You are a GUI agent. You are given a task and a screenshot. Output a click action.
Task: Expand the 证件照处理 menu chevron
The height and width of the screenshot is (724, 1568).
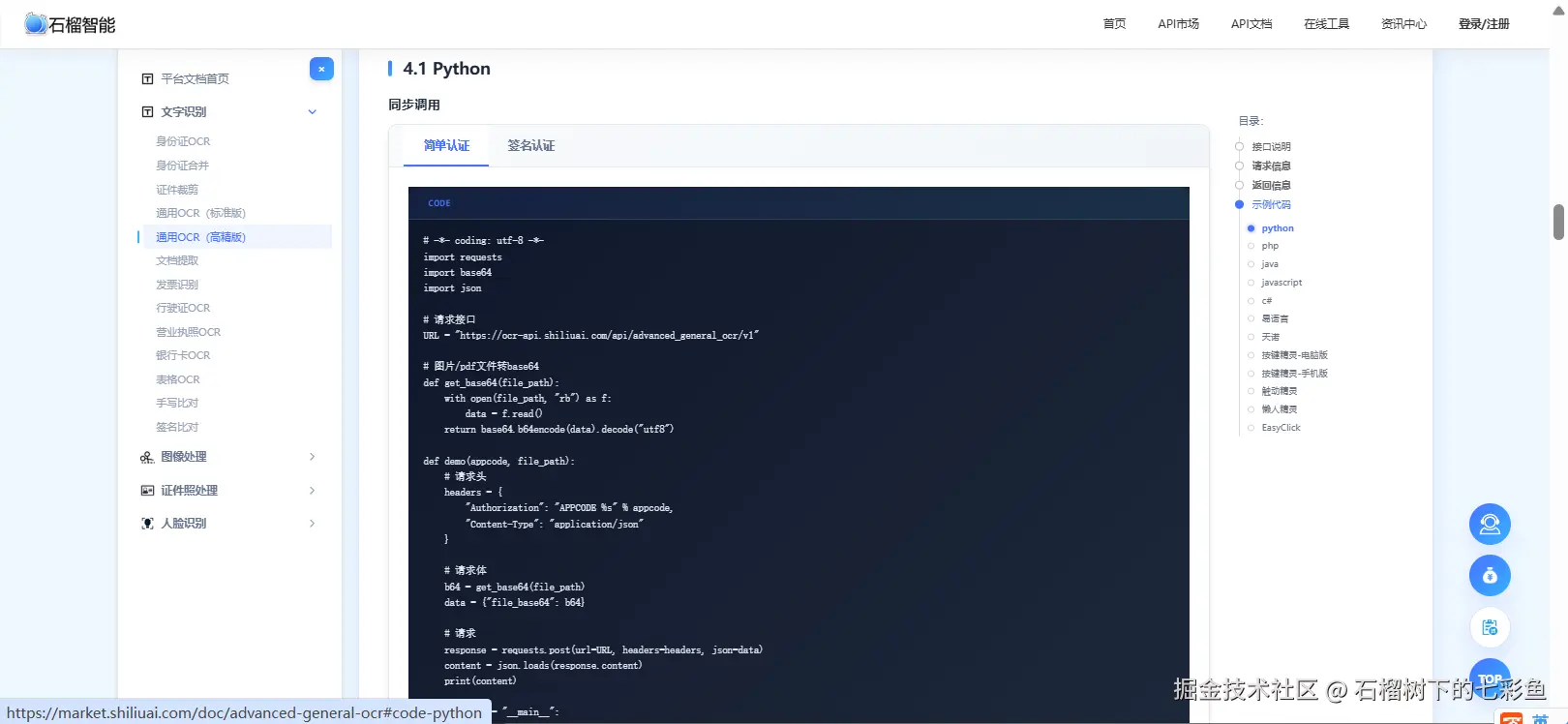pos(312,491)
